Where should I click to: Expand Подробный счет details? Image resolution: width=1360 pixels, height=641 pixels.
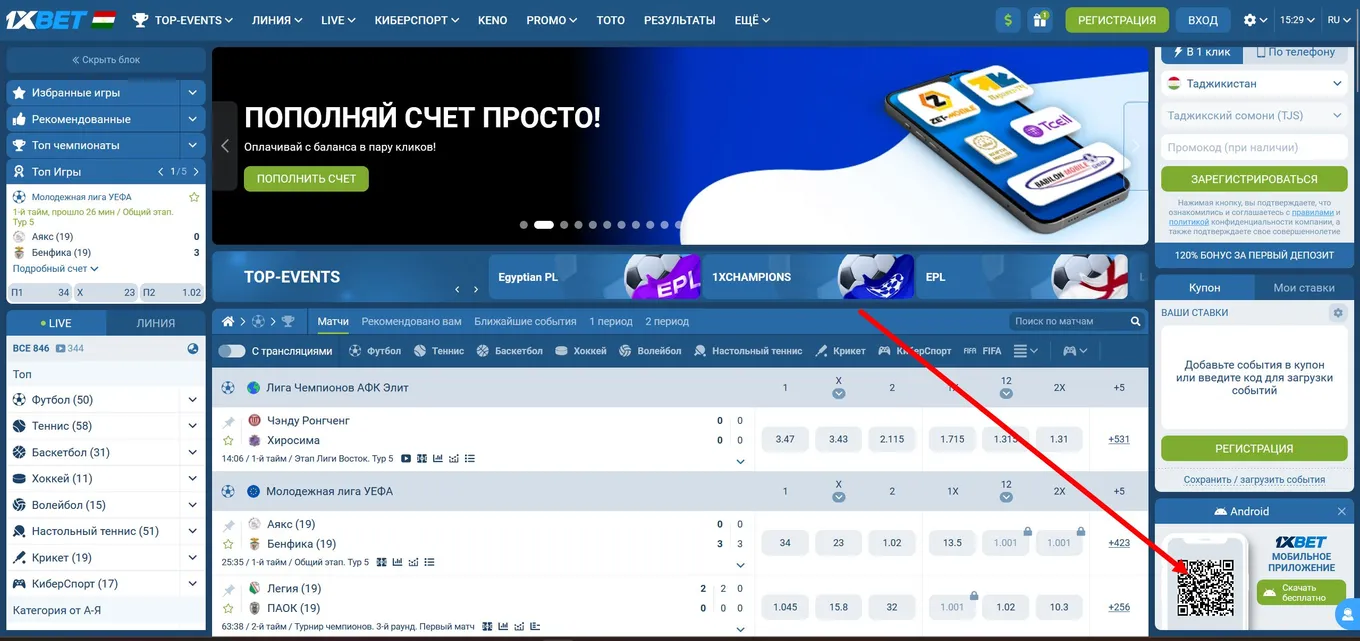click(55, 269)
